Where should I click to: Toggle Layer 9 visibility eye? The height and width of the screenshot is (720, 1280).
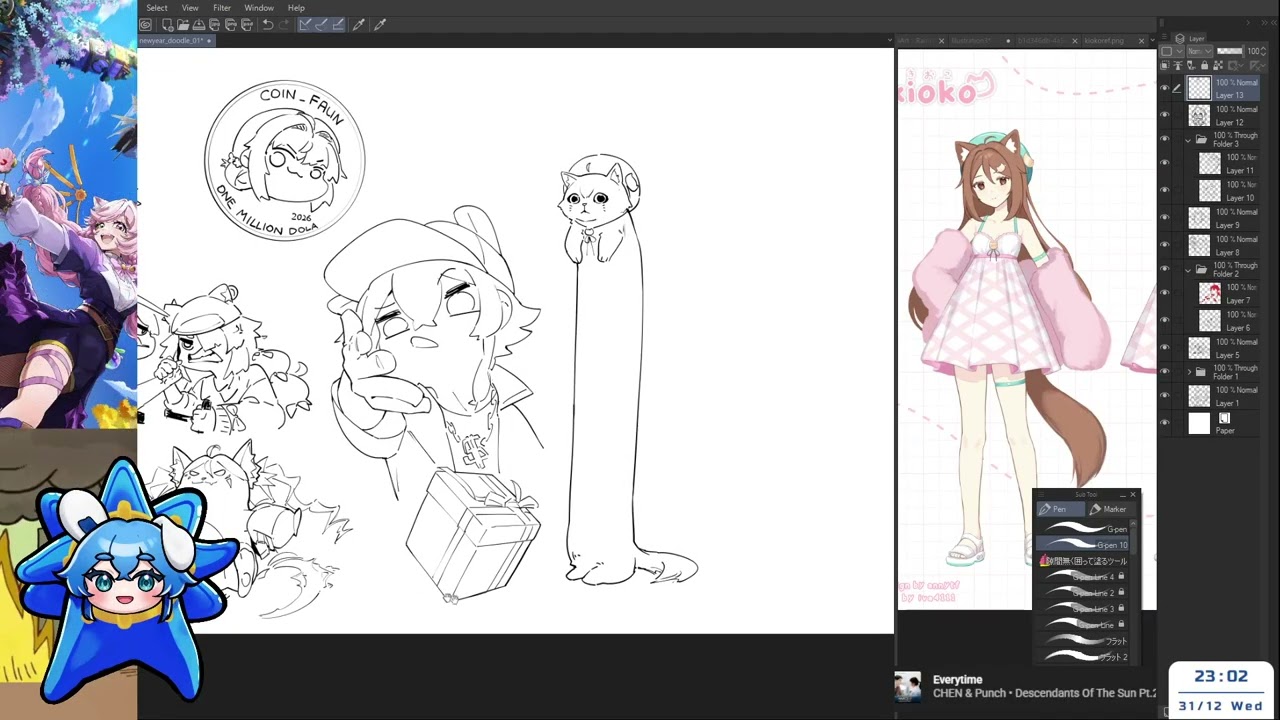(x=1164, y=218)
